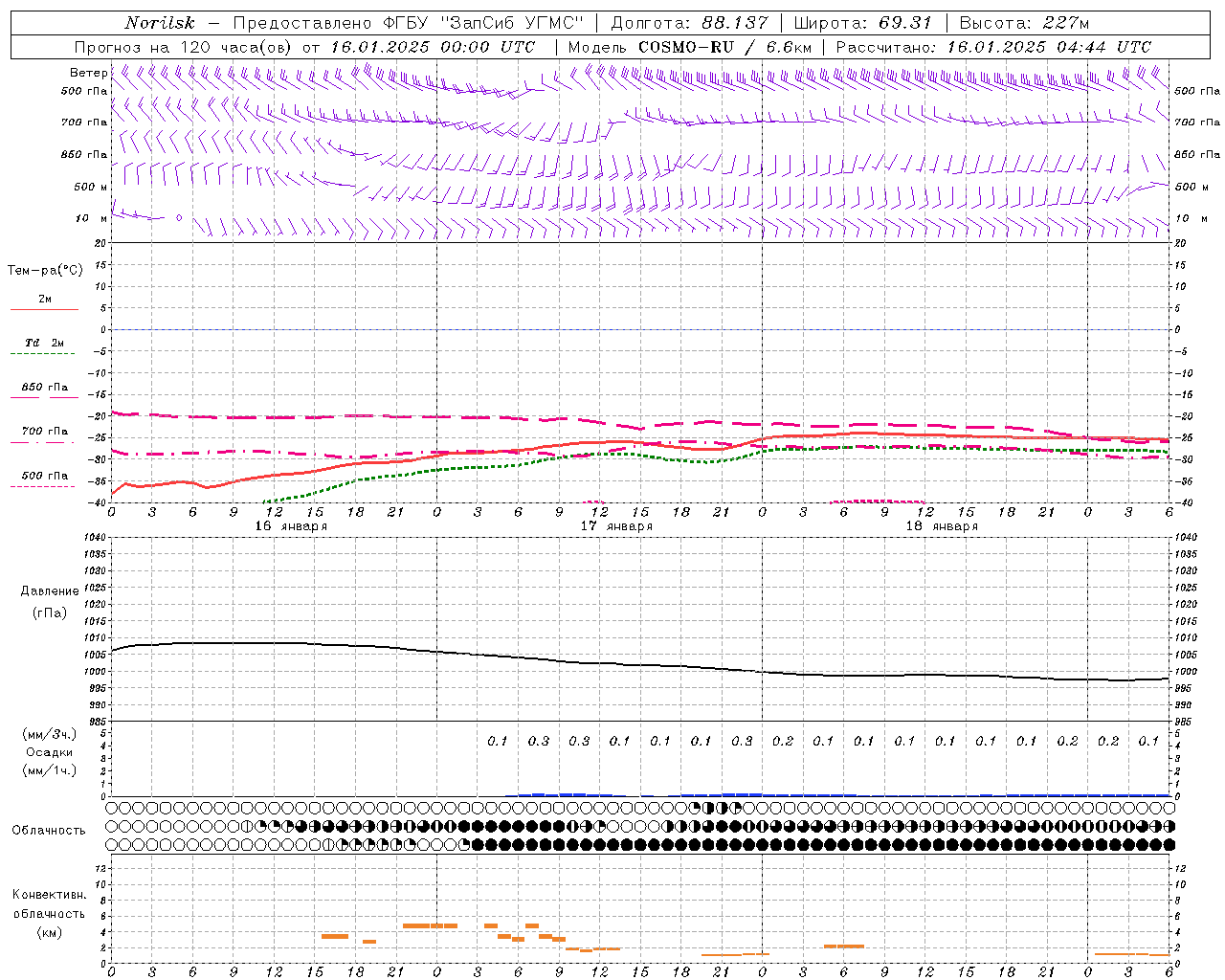The width and height of the screenshot is (1225, 980).
Task: Select the 'Td 2м' dew point legend label
Action: pos(45,343)
